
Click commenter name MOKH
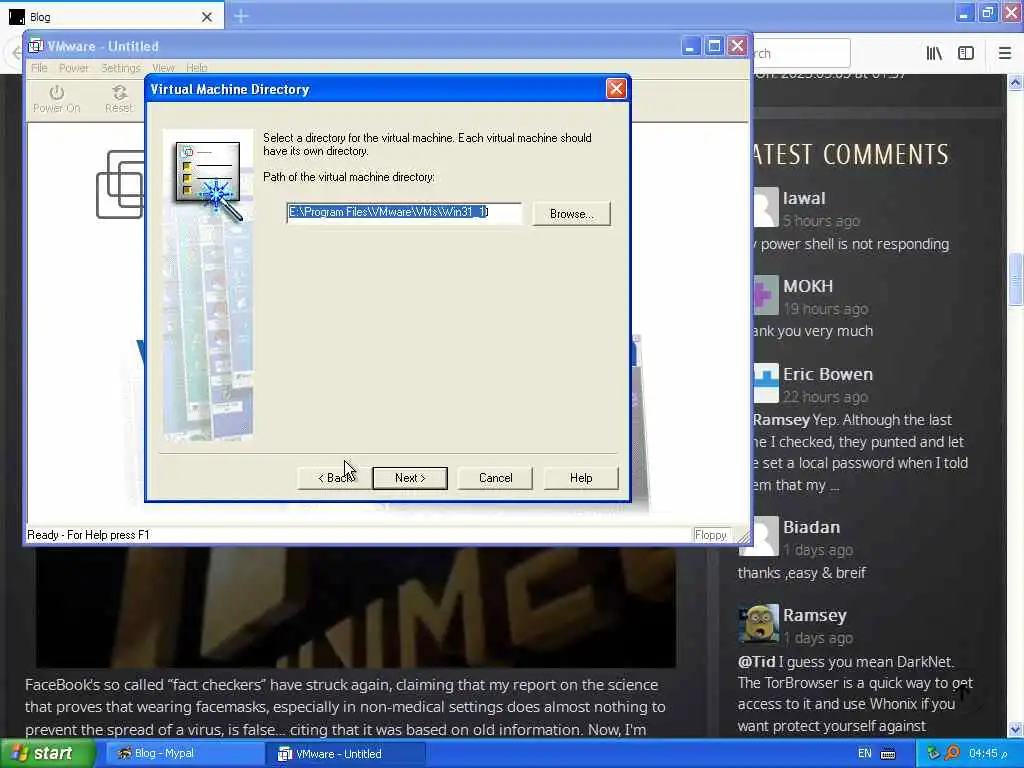coord(808,286)
